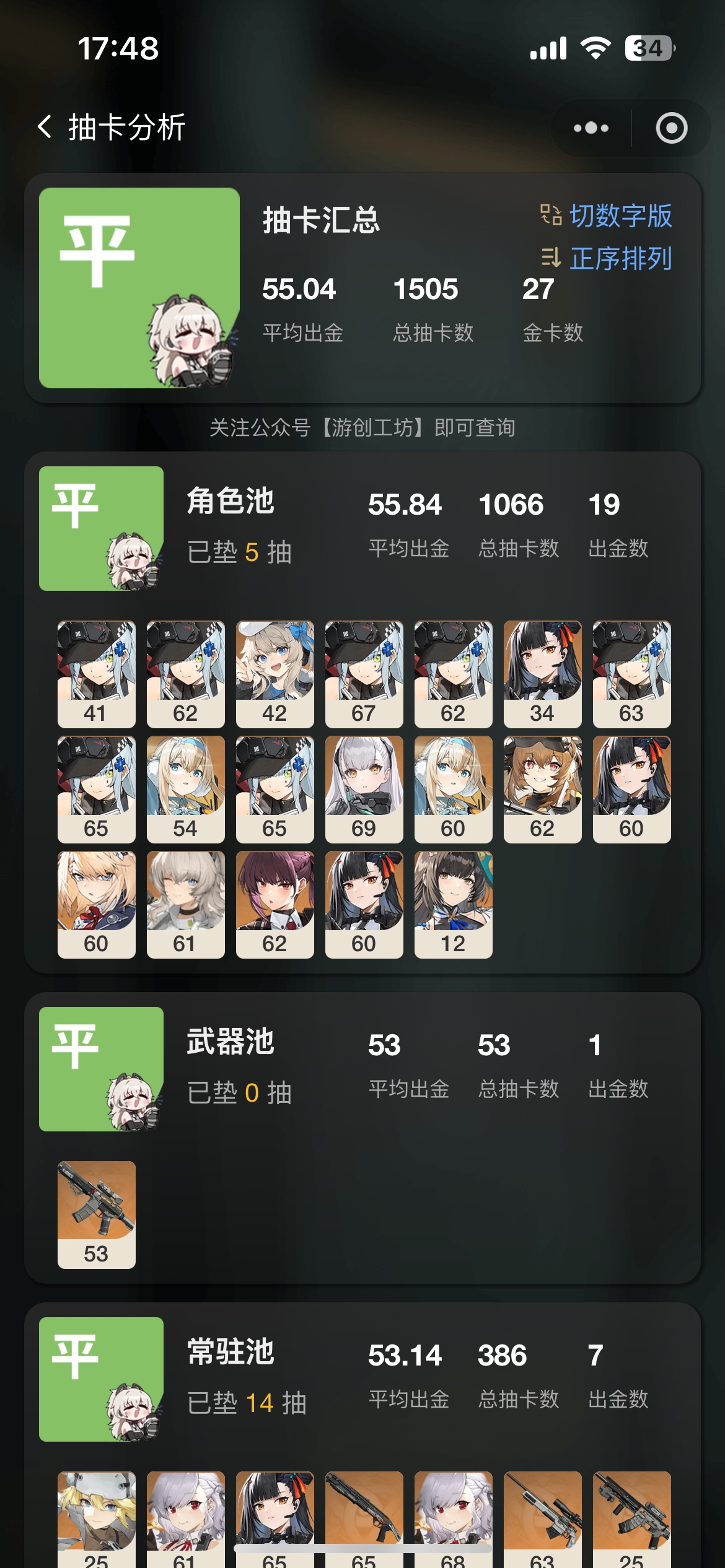Viewport: 725px width, 1568px height.
Task: Select the 武器池 green 平 badge
Action: pos(101,1069)
